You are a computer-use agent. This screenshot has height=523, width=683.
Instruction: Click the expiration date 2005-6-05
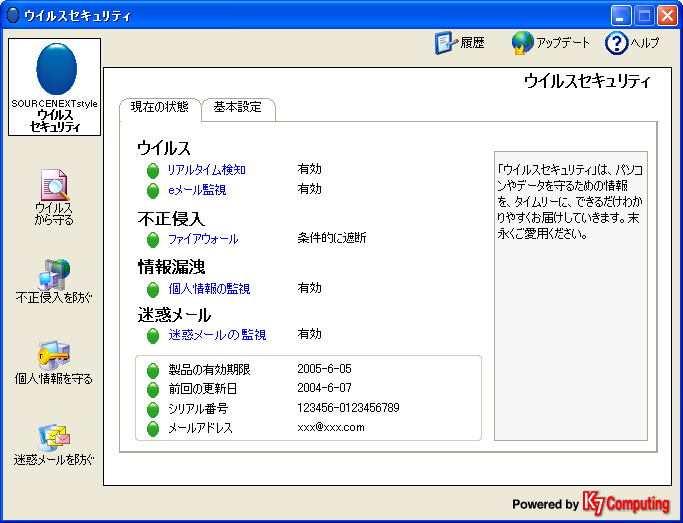point(324,369)
